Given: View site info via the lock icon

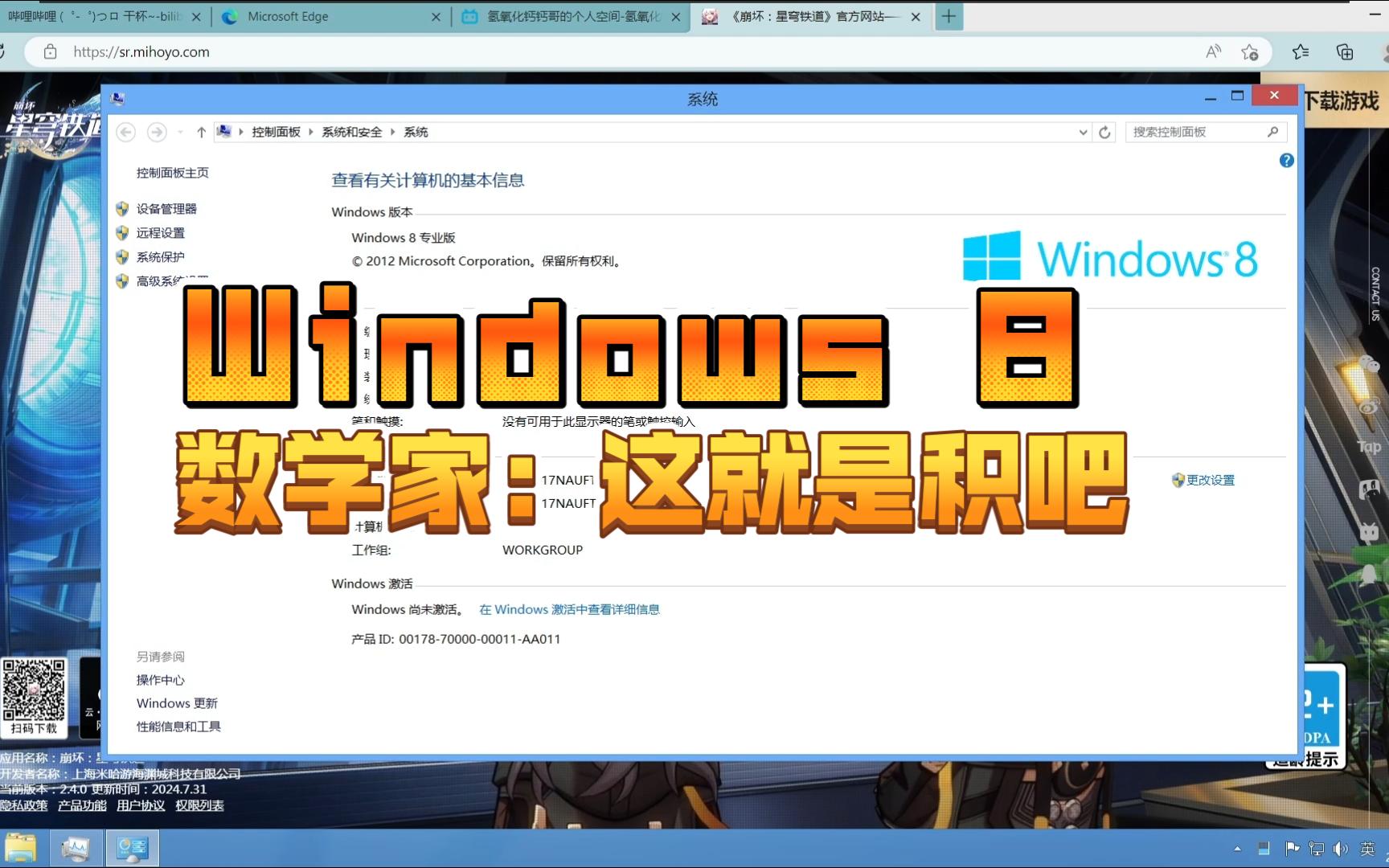Looking at the screenshot, I should point(50,51).
